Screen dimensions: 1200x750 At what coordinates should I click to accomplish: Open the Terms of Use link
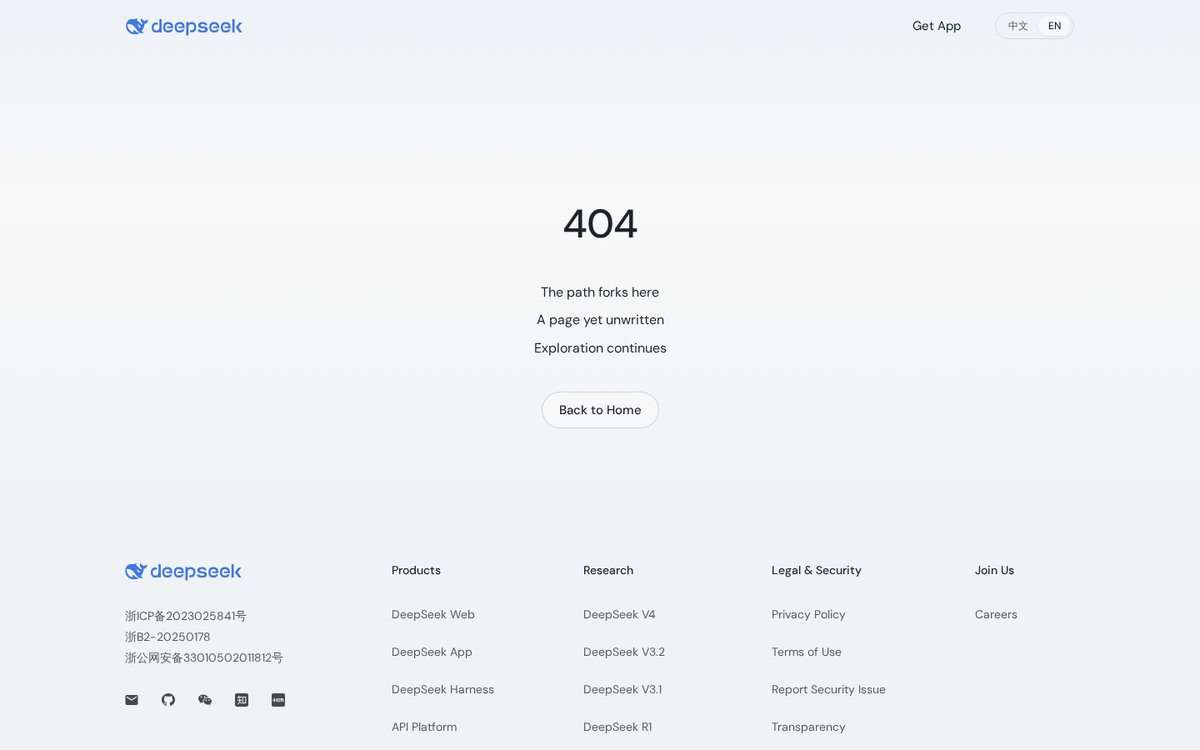coord(806,652)
